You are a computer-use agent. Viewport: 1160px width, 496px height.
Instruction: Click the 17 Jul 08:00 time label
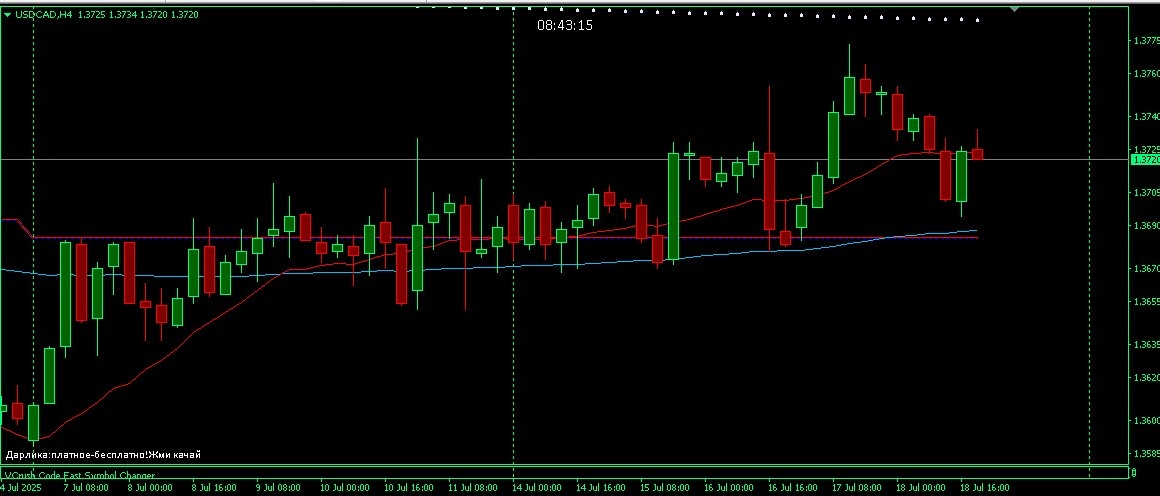point(857,489)
